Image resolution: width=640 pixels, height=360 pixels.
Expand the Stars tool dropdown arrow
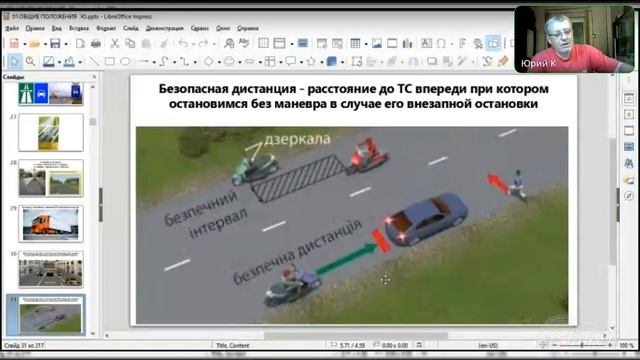(322, 62)
